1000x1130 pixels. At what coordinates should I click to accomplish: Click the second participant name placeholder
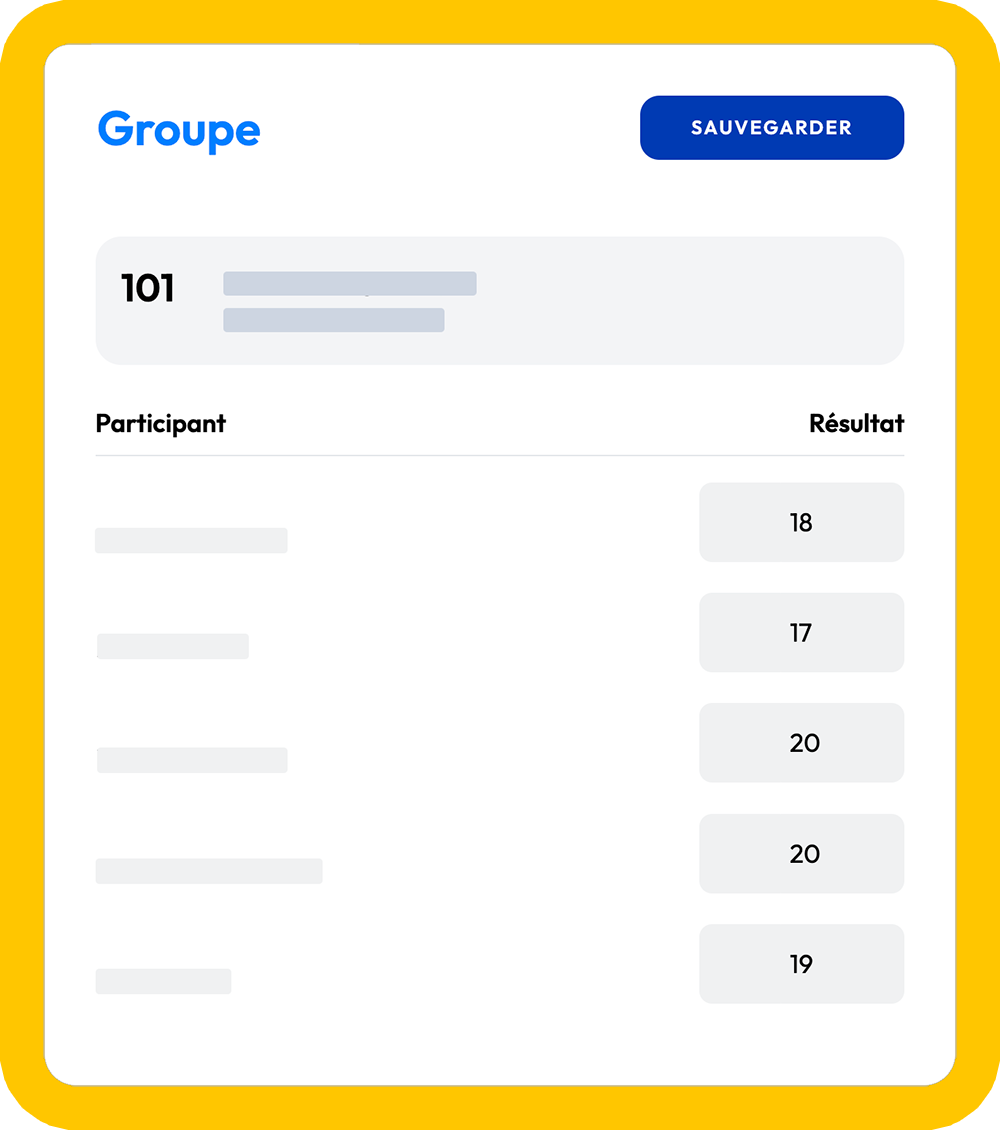(173, 646)
